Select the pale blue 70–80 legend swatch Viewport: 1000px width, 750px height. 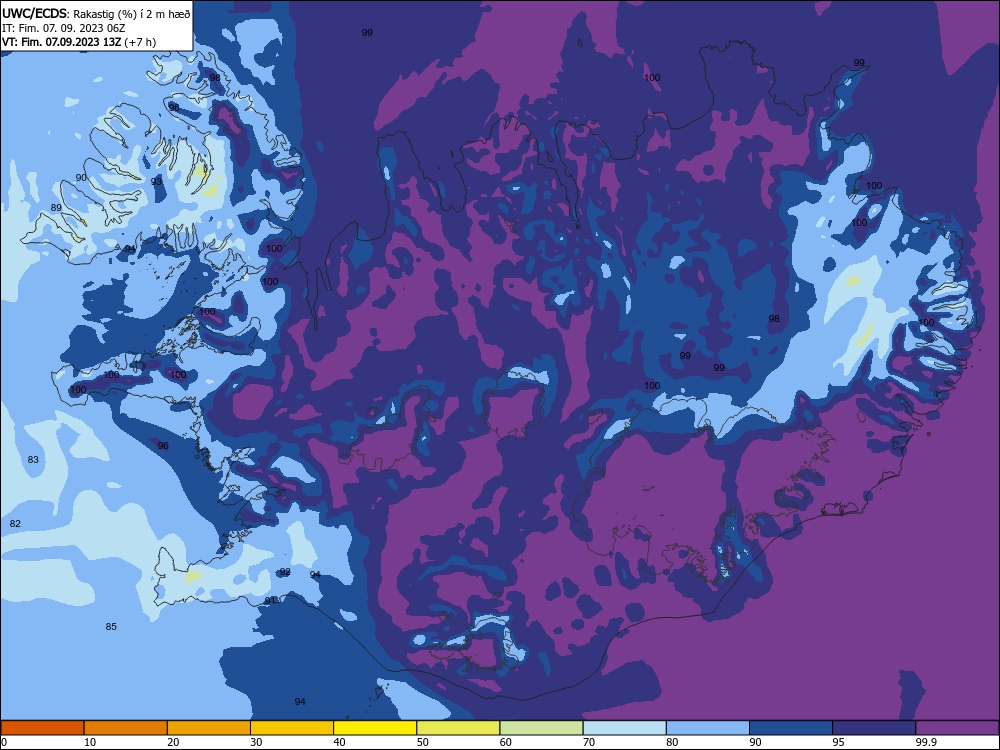coord(625,728)
